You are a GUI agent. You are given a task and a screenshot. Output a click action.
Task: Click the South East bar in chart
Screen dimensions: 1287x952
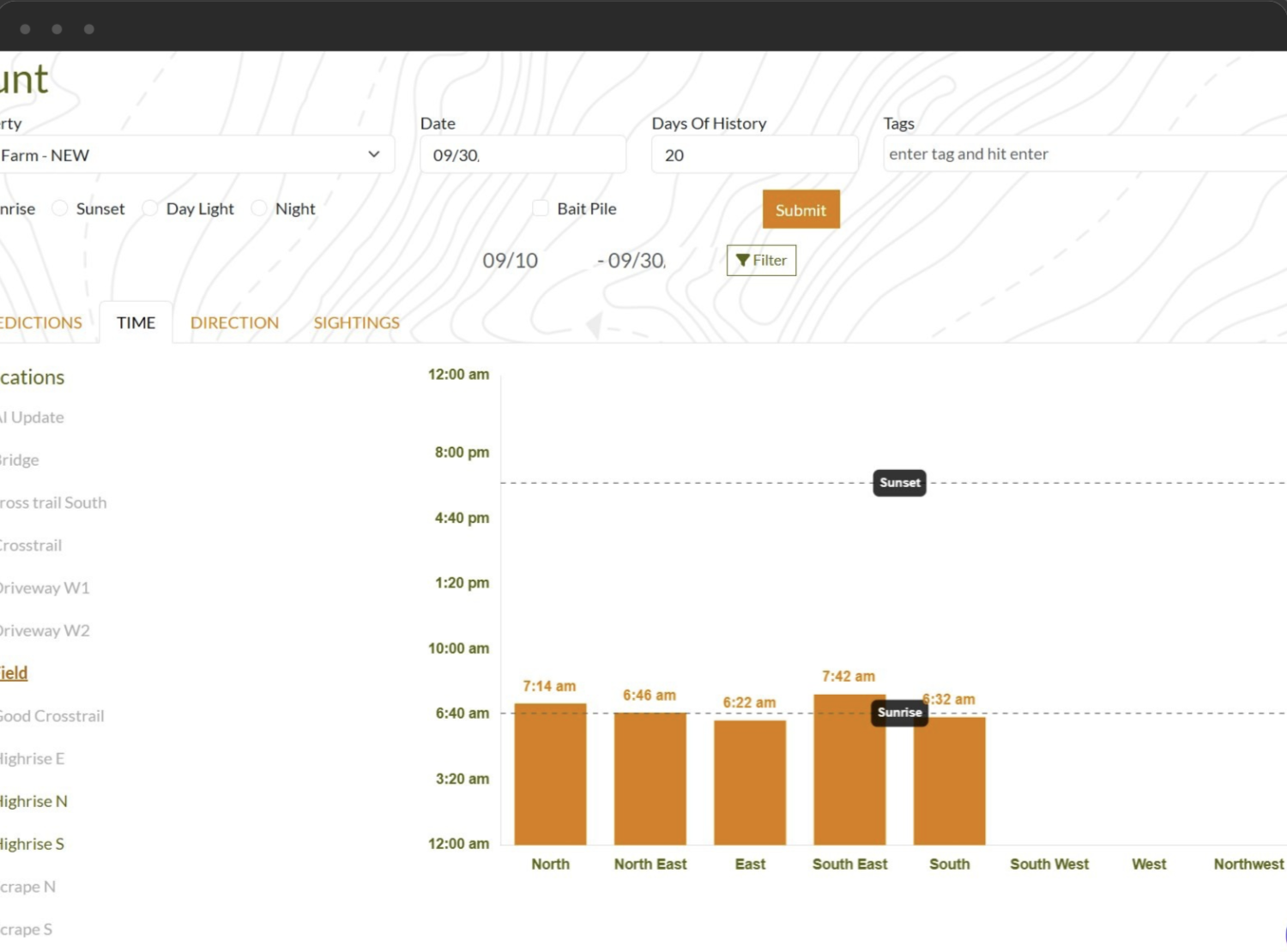[x=849, y=769]
